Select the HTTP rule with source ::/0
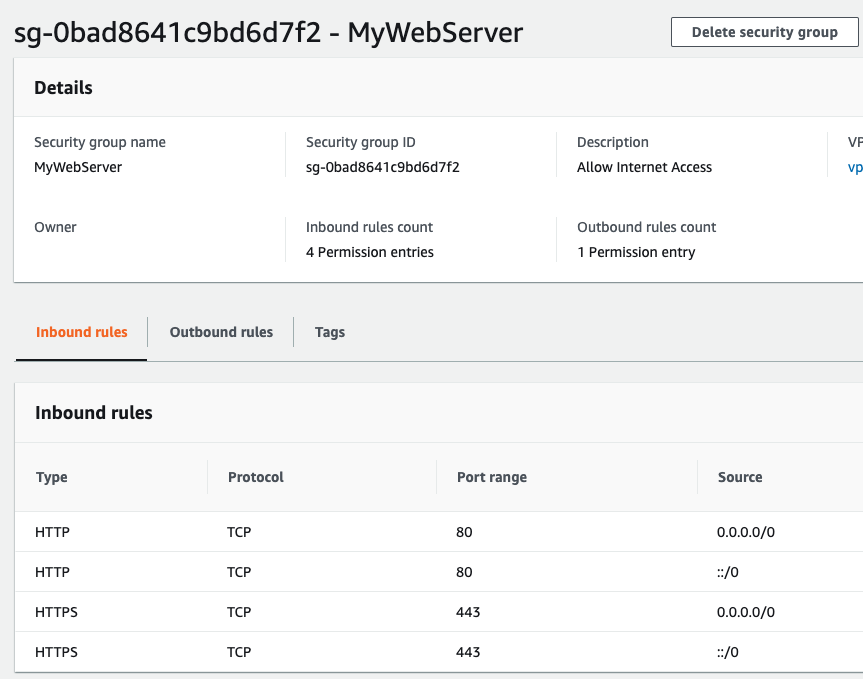This screenshot has width=863, height=679. pos(52,572)
